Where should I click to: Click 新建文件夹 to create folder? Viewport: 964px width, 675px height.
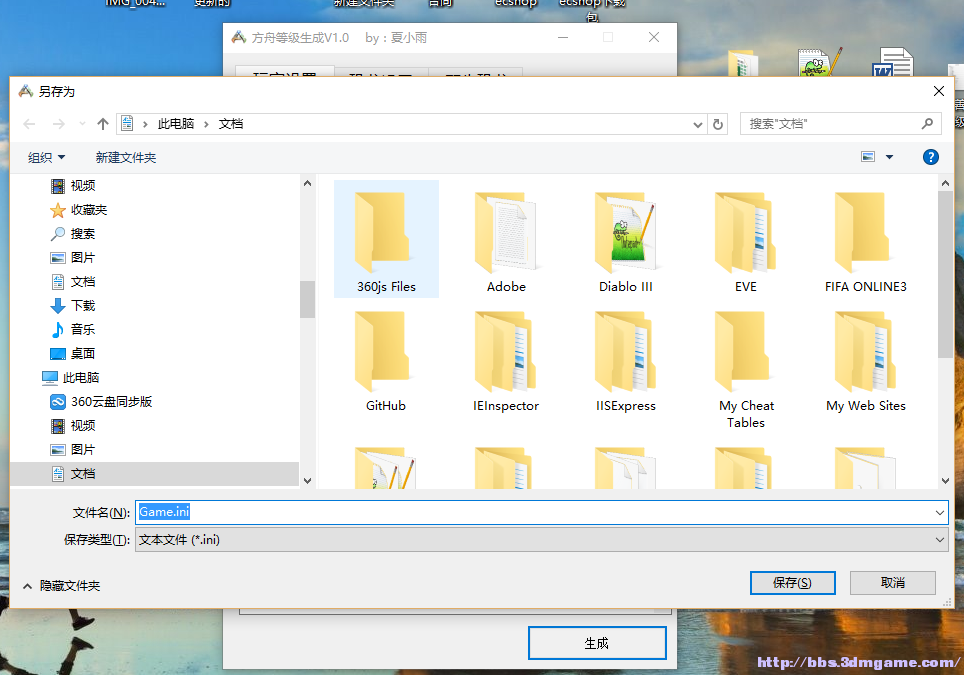pos(125,158)
